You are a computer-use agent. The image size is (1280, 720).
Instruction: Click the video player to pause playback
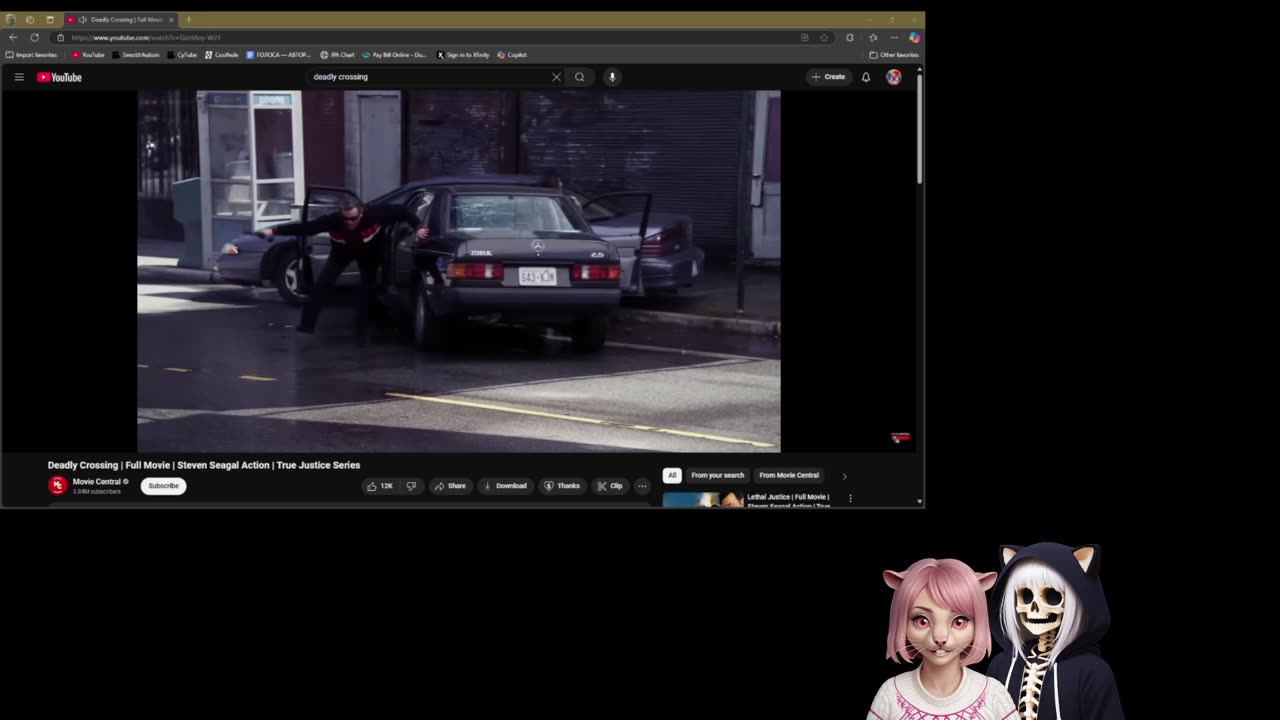click(458, 271)
